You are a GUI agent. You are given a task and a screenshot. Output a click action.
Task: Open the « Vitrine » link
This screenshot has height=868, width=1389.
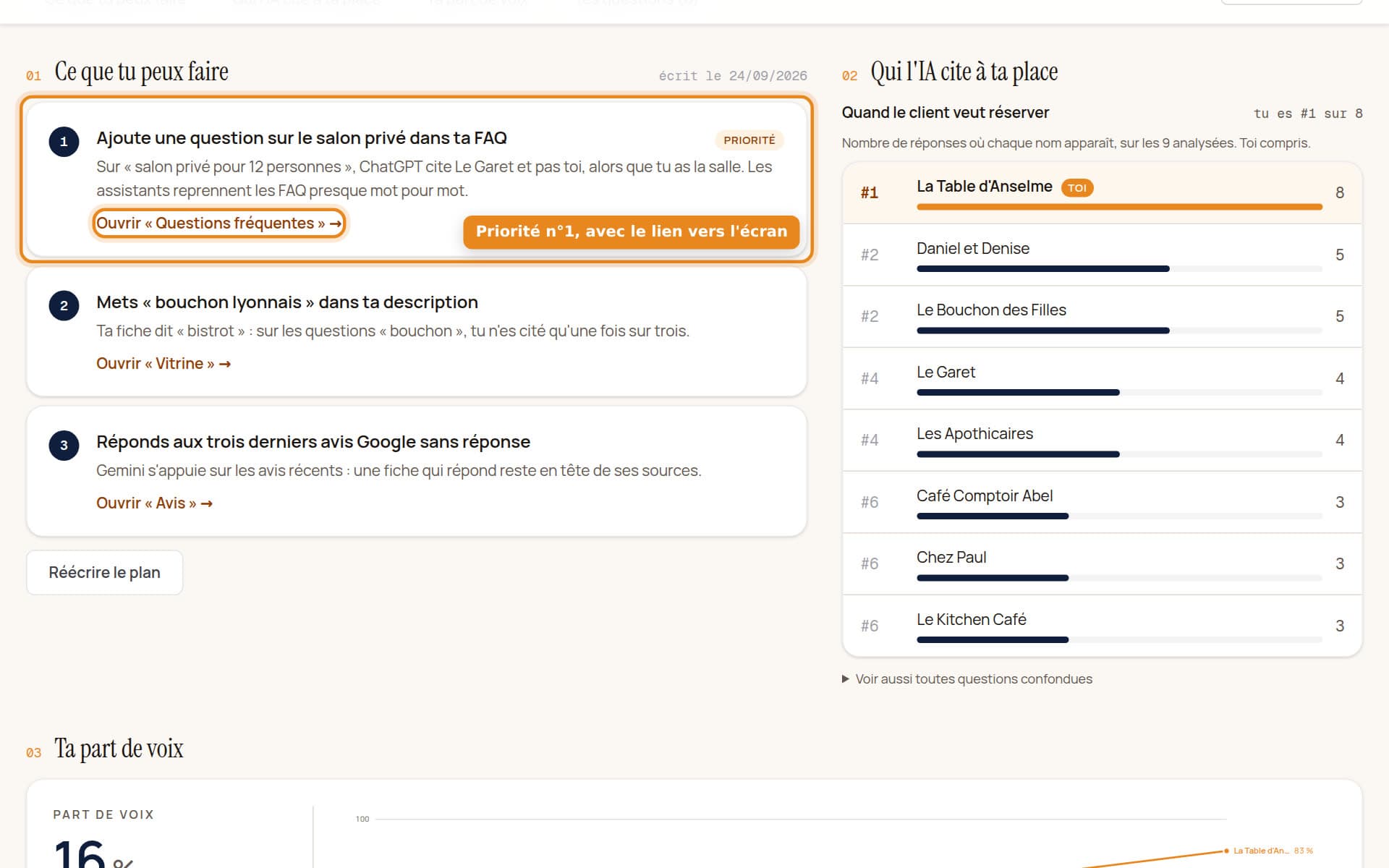[163, 363]
